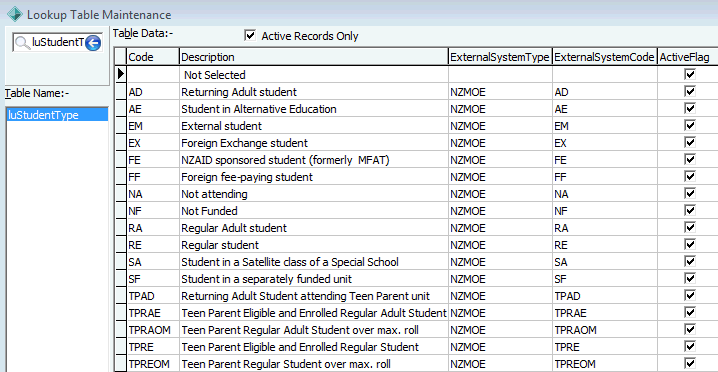718x372 pixels.
Task: Click the blue back arrow in search box
Action: tap(93, 43)
